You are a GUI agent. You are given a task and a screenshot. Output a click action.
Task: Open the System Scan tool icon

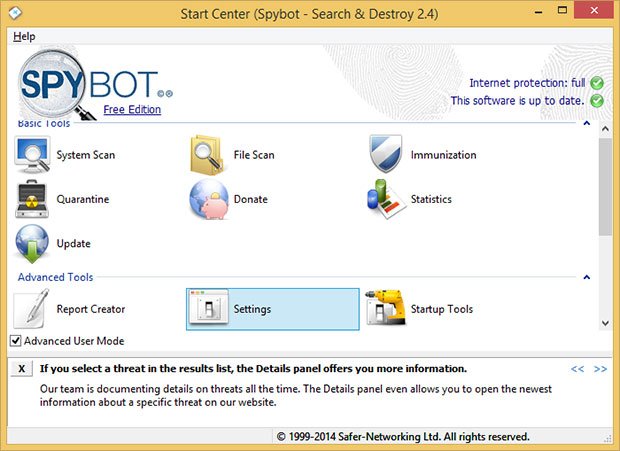(x=32, y=155)
